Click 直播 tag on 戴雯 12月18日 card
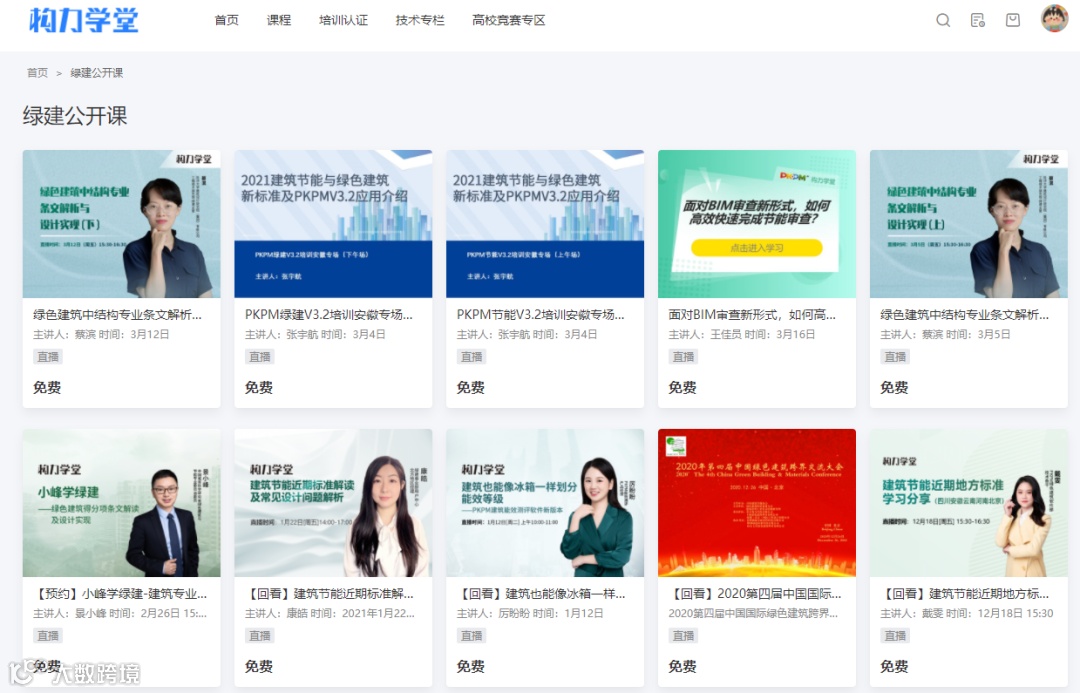The width and height of the screenshot is (1080, 693). [x=895, y=636]
